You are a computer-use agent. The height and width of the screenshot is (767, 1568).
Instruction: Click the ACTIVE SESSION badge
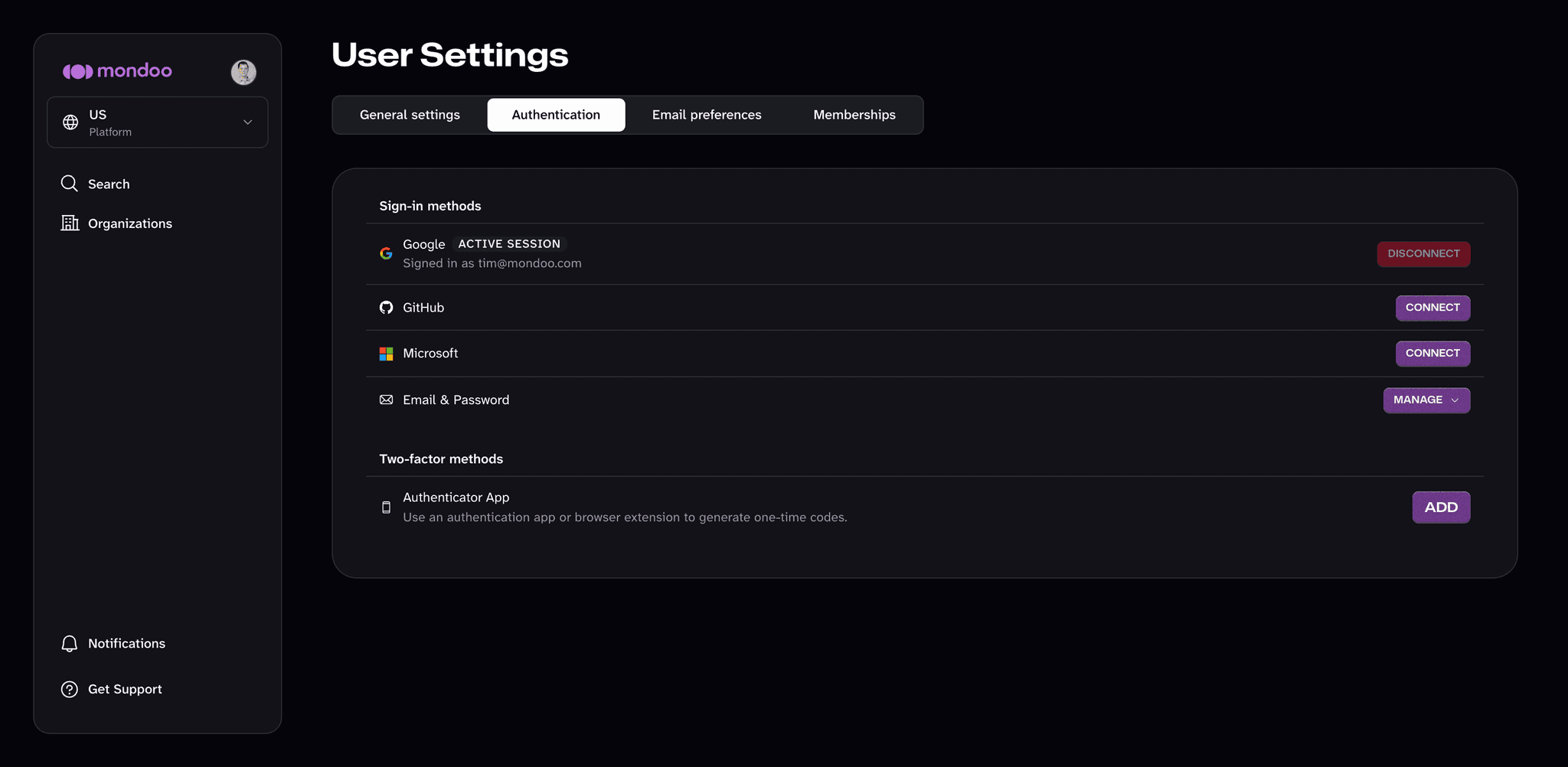click(509, 244)
